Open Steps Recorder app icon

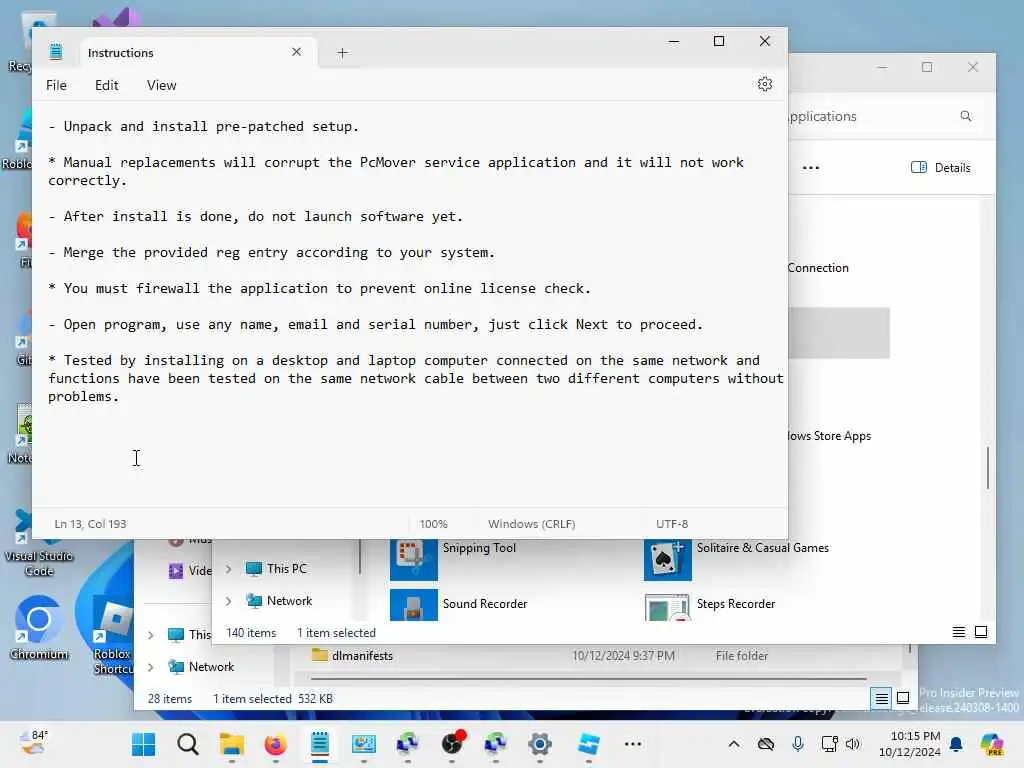point(667,606)
